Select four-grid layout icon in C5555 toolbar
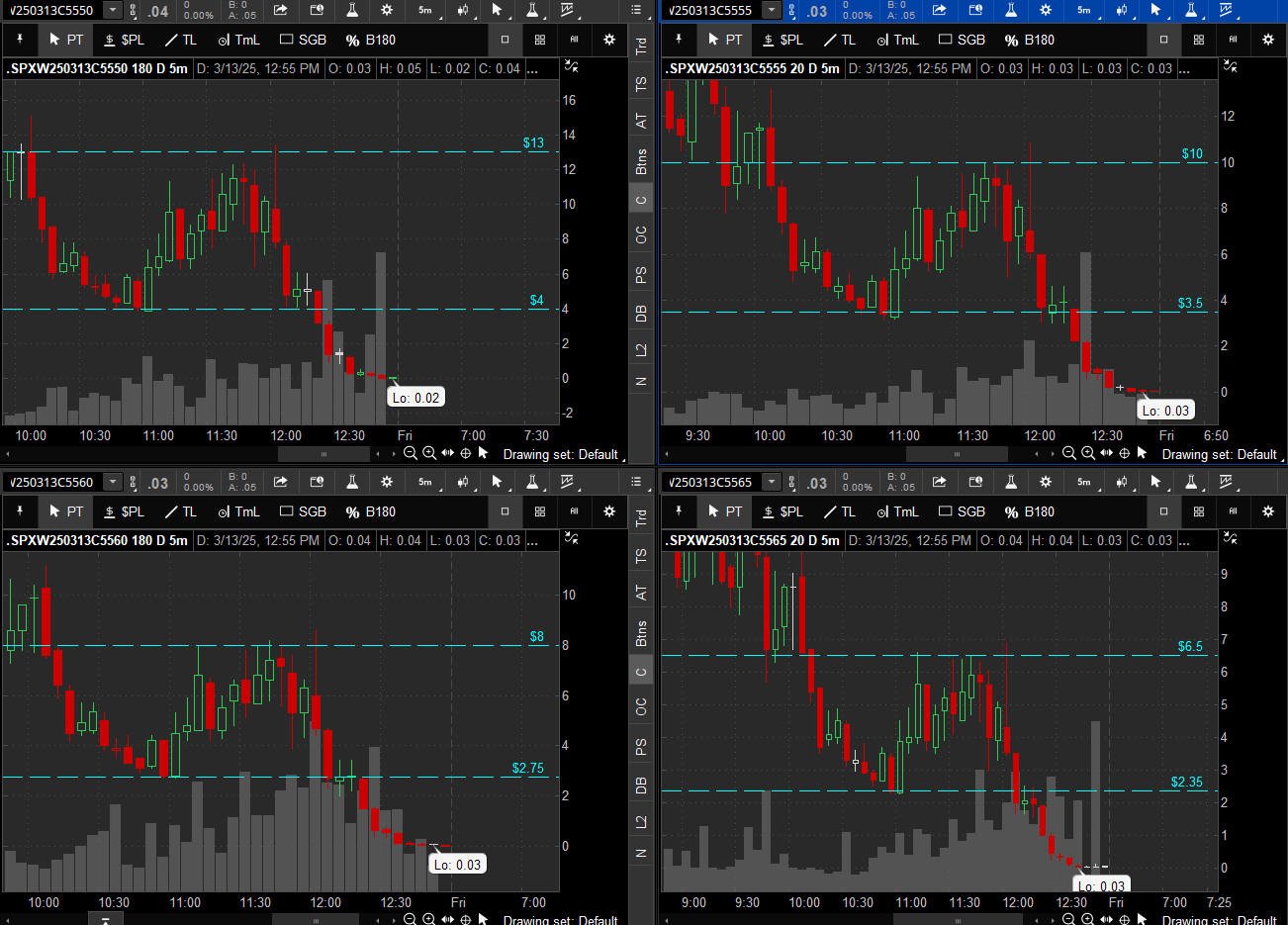Viewport: 1288px width, 925px height. pos(1198,40)
